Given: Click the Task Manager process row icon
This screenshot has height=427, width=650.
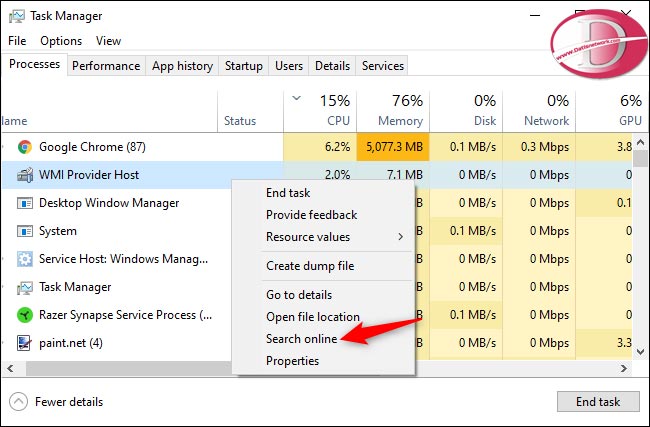Looking at the screenshot, I should [x=25, y=287].
